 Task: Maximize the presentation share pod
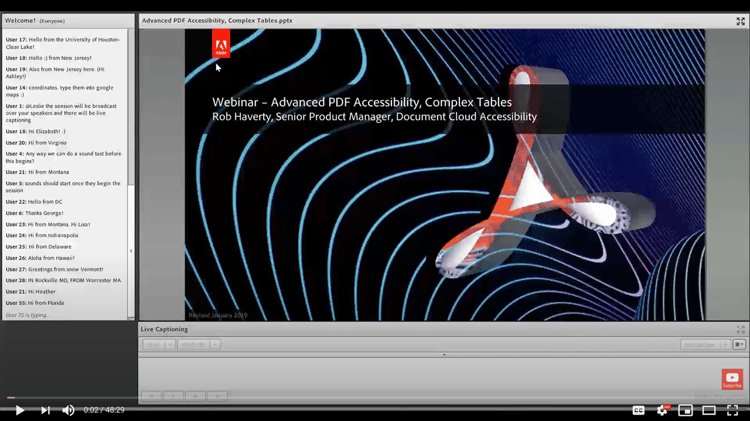click(x=740, y=21)
